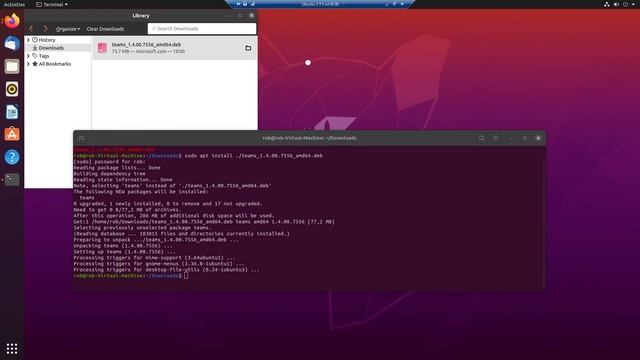Image resolution: width=640 pixels, height=360 pixels.
Task: Go back in the Library window
Action: tap(31, 29)
